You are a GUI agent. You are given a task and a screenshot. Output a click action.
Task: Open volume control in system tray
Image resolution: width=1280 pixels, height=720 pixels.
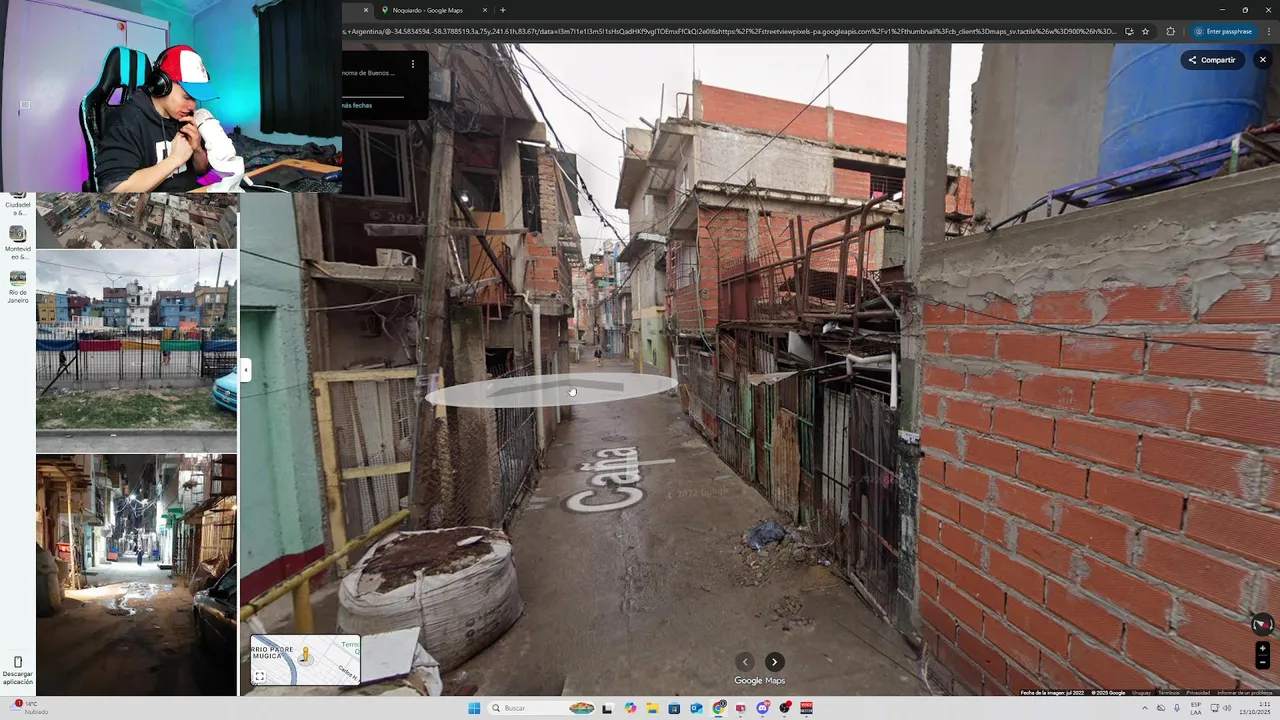(x=1227, y=708)
